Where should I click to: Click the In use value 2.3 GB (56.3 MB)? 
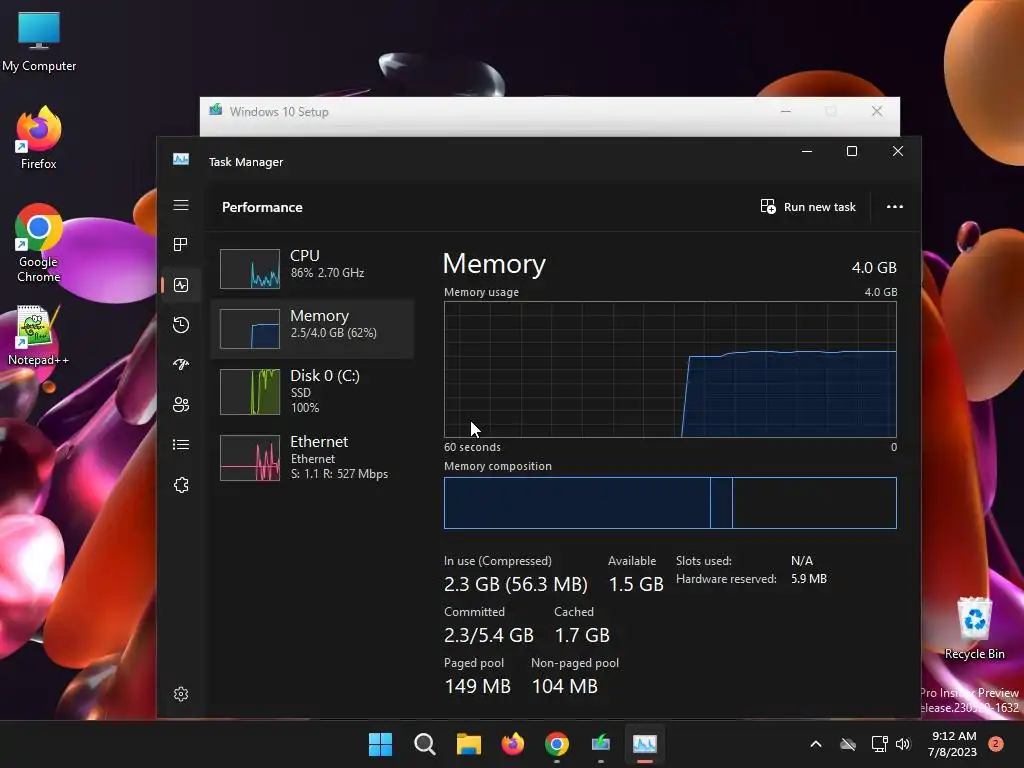pos(516,584)
